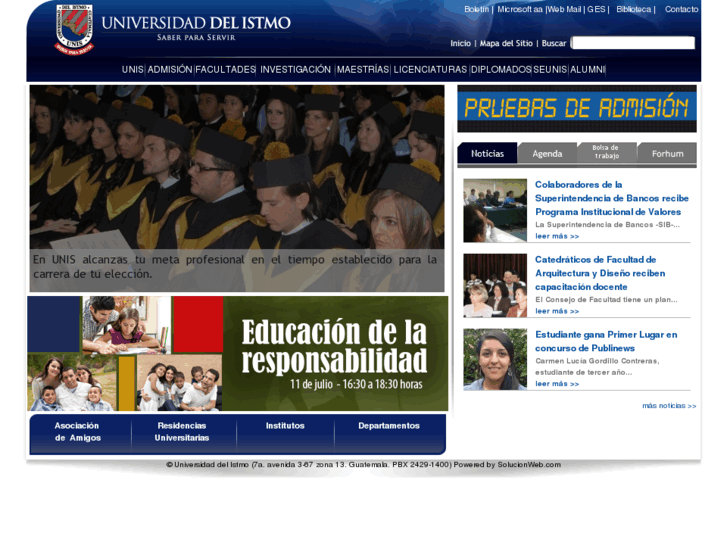The image size is (727, 545).
Task: Open the SEUNIS menu item
Action: pyautogui.click(x=550, y=70)
